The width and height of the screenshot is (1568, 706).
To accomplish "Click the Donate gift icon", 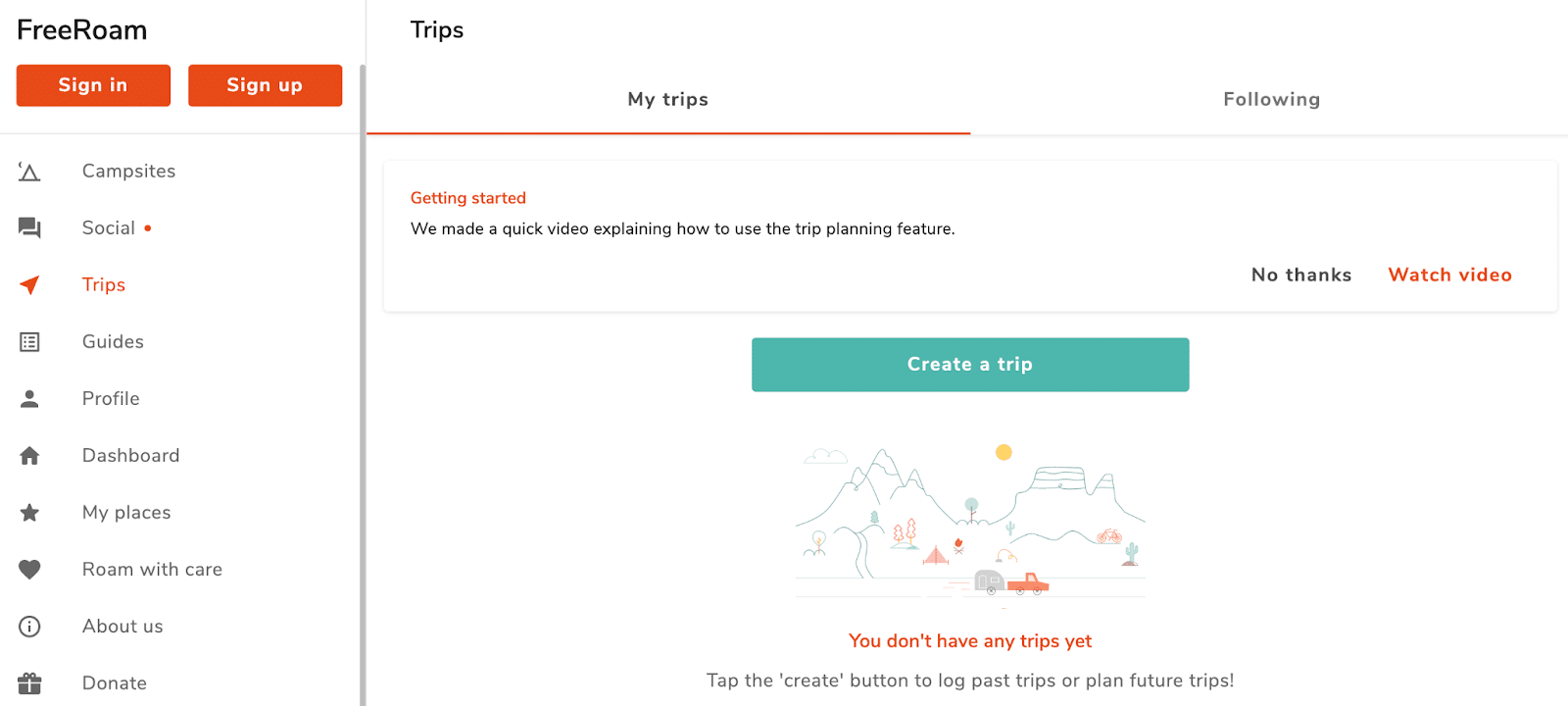I will tap(29, 683).
